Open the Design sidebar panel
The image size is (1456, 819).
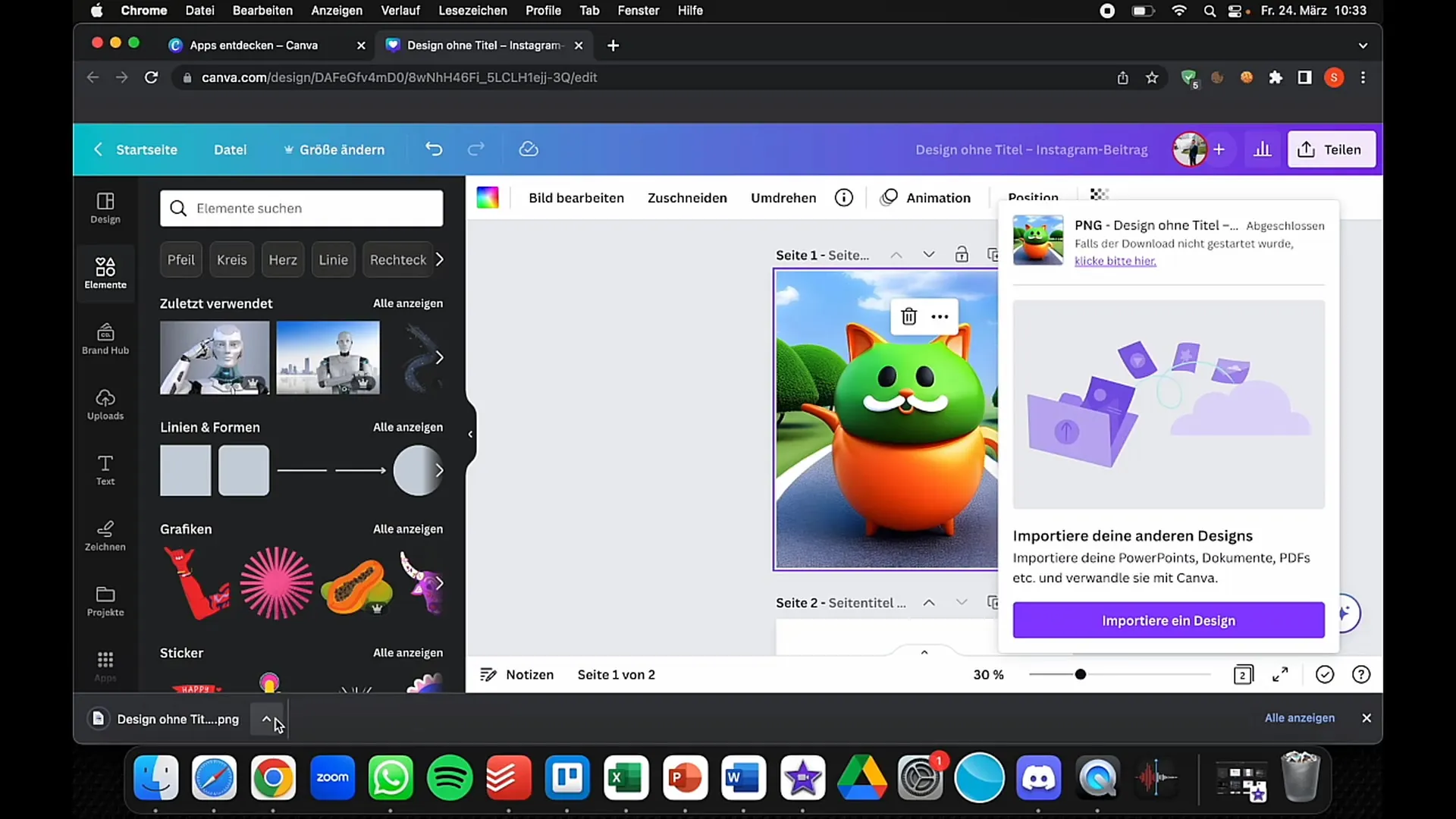tap(105, 209)
